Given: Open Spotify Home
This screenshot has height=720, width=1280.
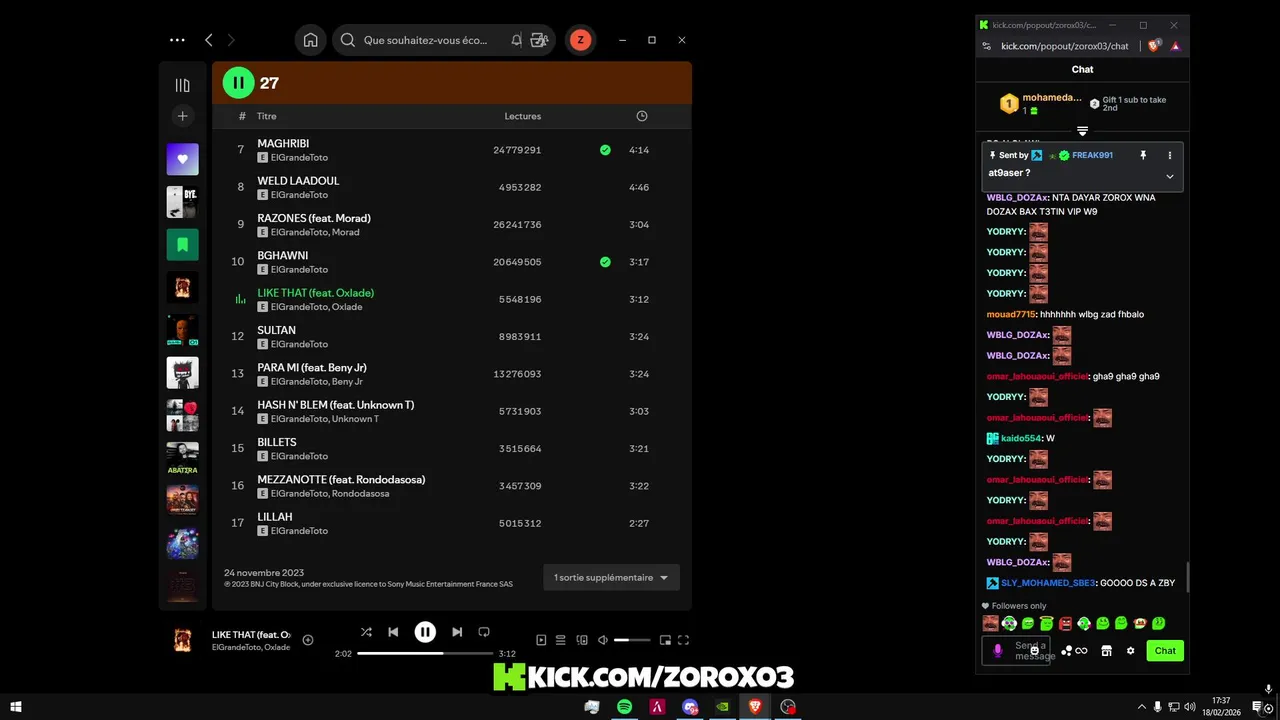Looking at the screenshot, I should [x=310, y=40].
